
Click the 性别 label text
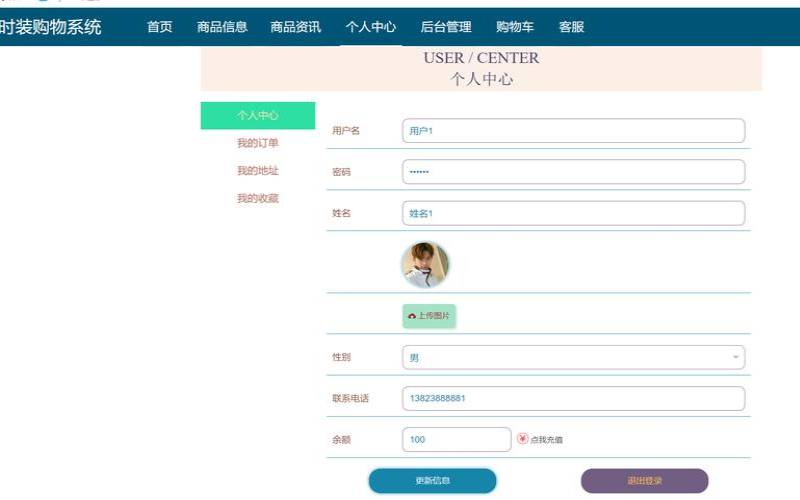[x=341, y=357]
